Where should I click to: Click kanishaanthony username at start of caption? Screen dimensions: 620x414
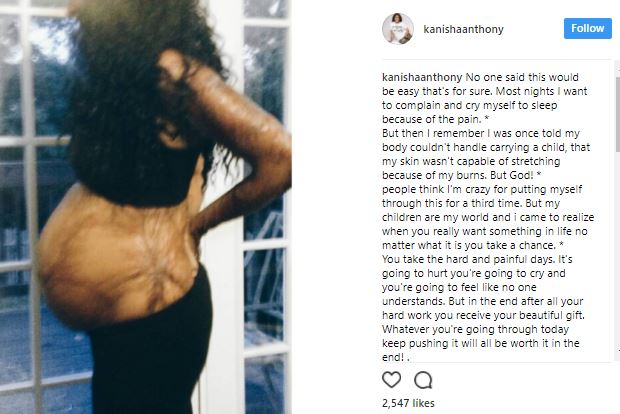pos(422,77)
